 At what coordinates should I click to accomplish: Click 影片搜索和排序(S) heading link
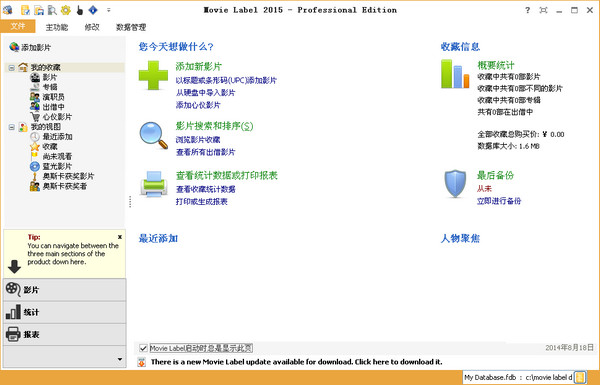(x=214, y=126)
